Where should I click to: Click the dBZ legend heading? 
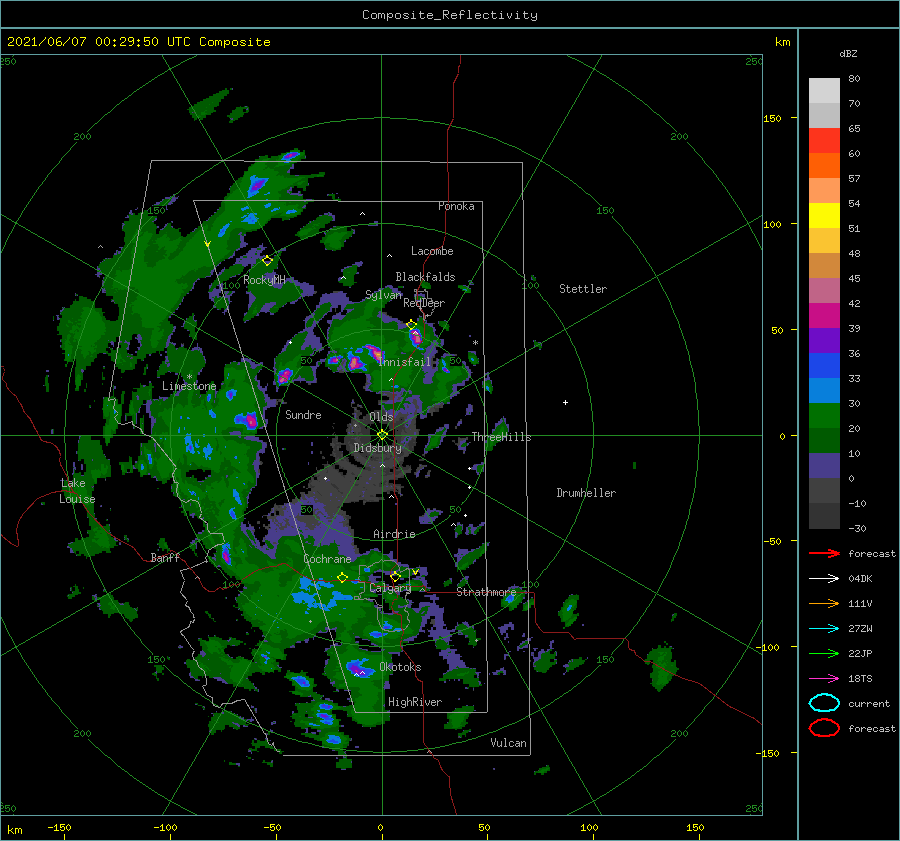(848, 53)
